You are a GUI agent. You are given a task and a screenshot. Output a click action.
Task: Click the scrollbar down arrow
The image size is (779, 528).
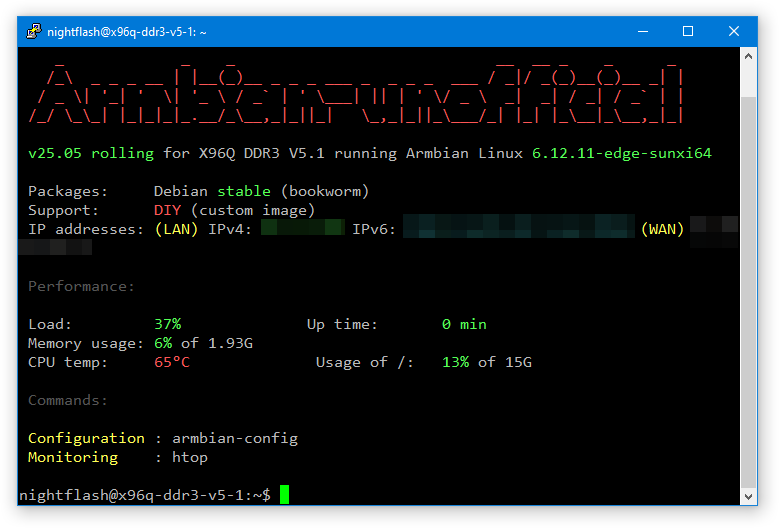point(749,496)
